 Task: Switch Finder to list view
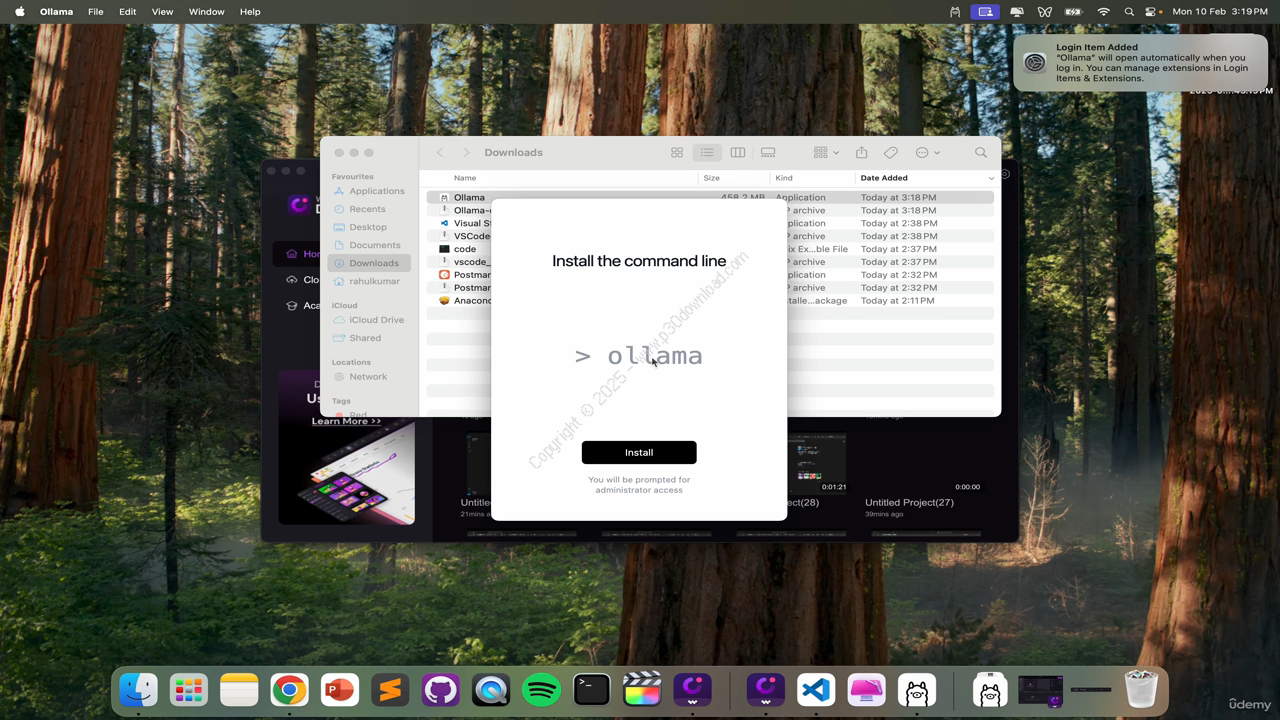[707, 152]
